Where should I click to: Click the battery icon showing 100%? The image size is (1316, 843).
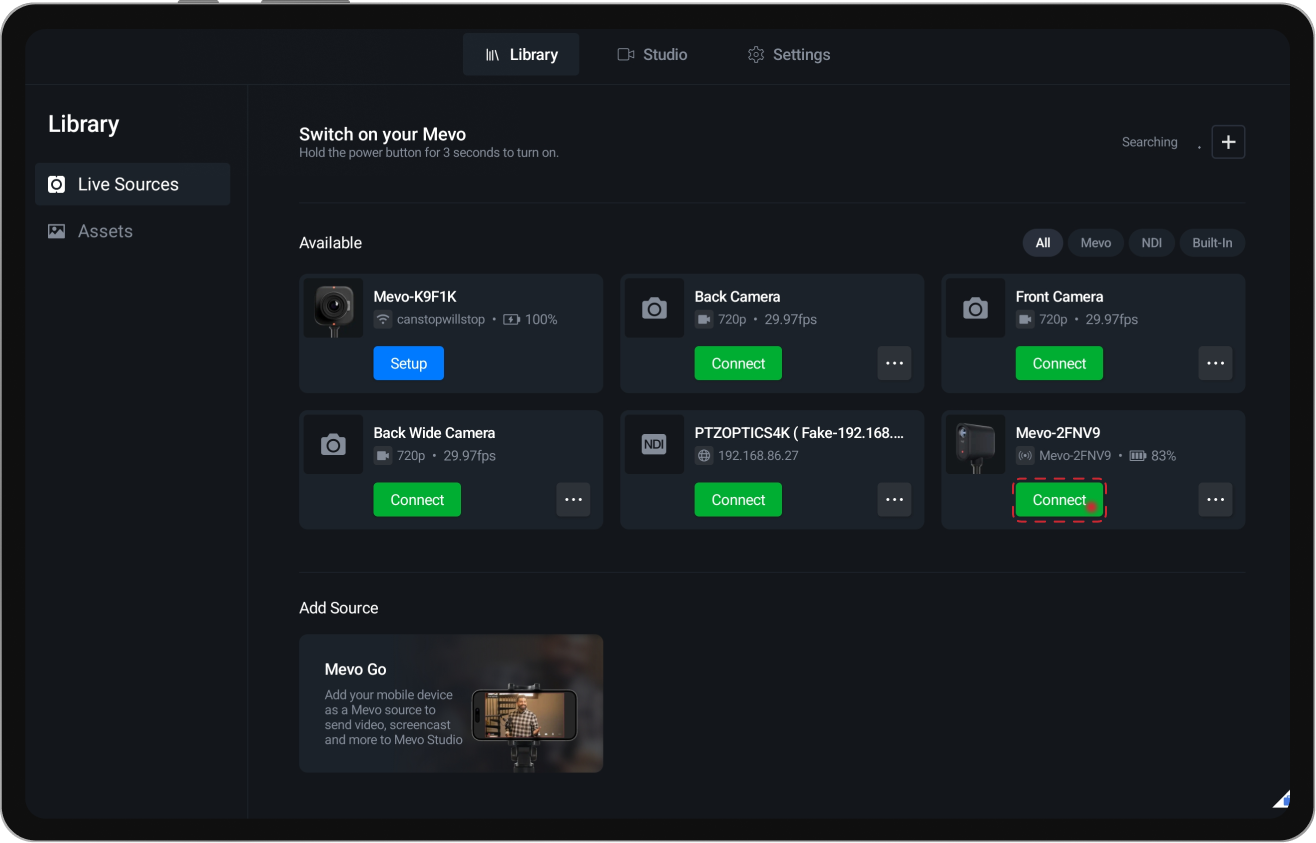pos(511,320)
